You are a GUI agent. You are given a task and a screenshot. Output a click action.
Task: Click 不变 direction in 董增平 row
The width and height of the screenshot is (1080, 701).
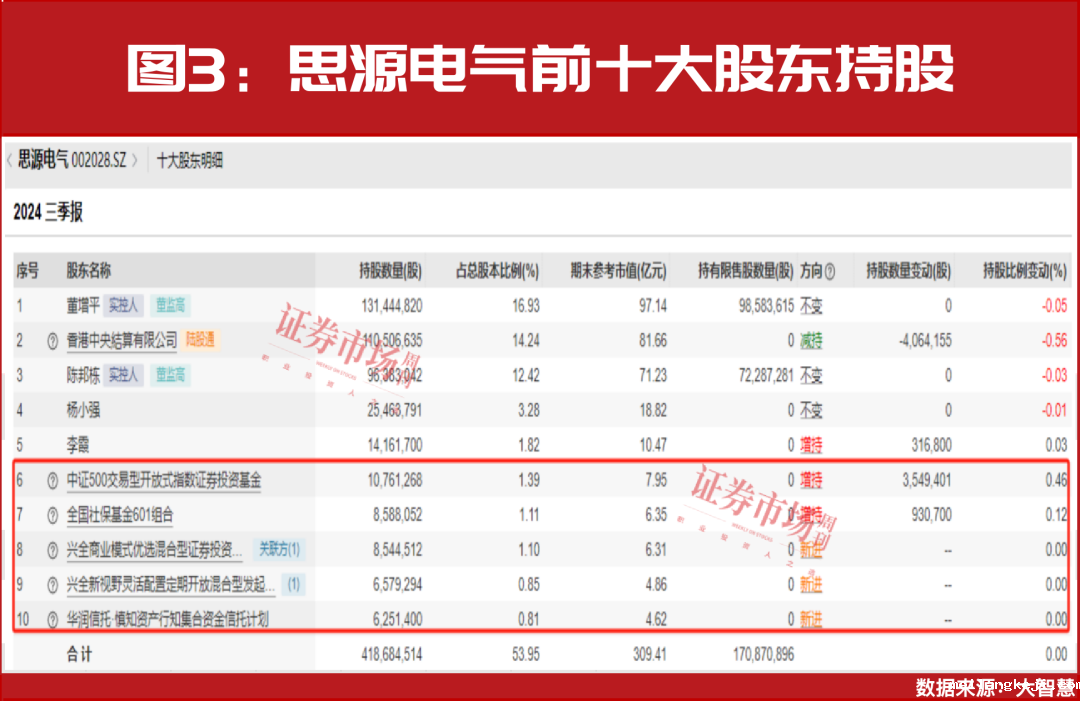click(811, 306)
